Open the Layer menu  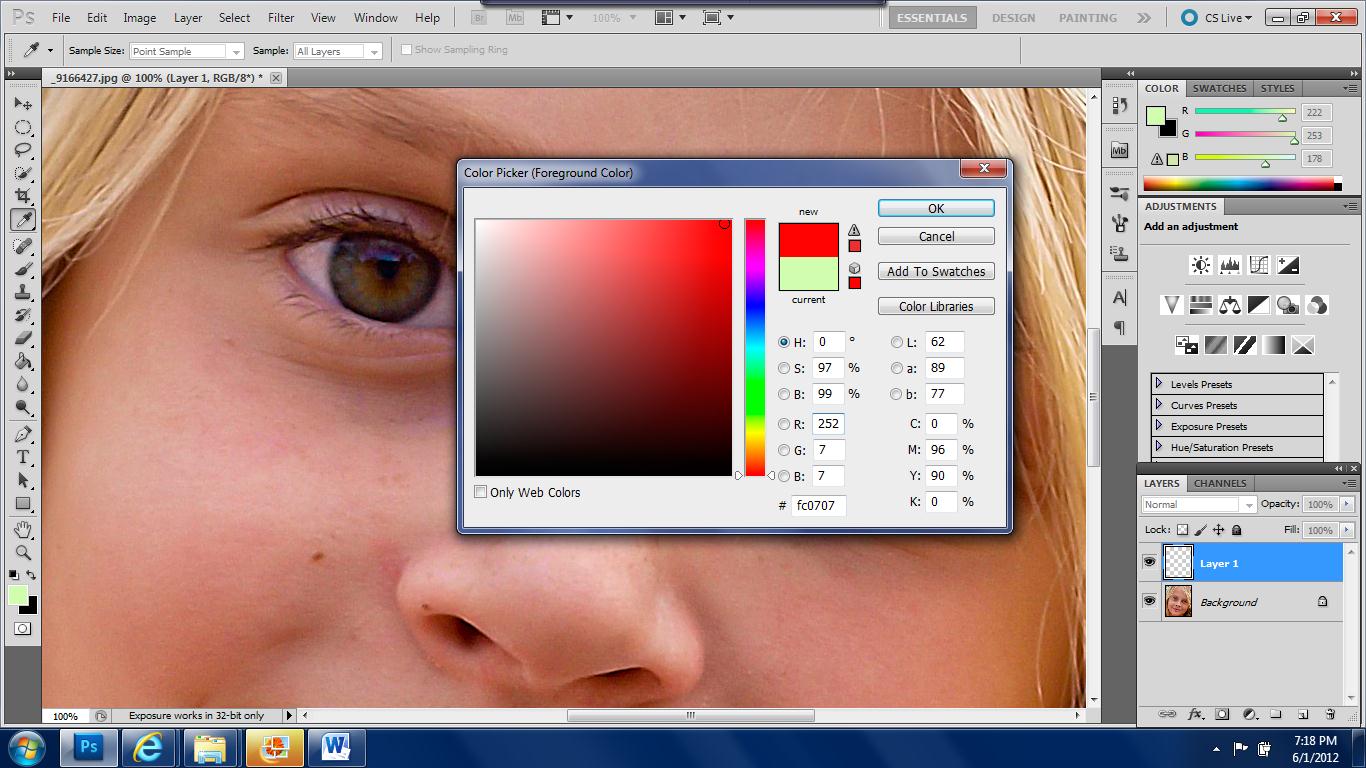pyautogui.click(x=188, y=17)
